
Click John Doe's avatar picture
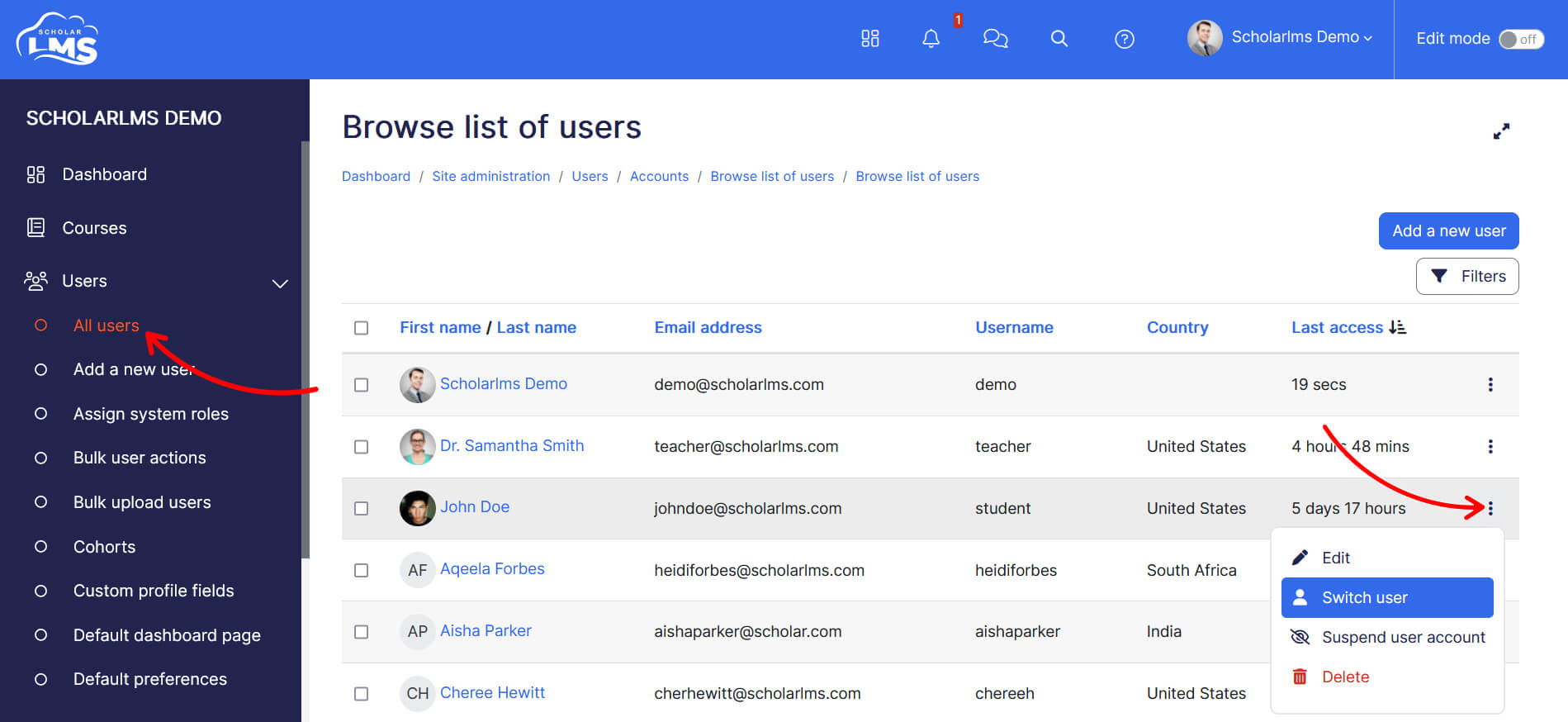[x=418, y=508]
